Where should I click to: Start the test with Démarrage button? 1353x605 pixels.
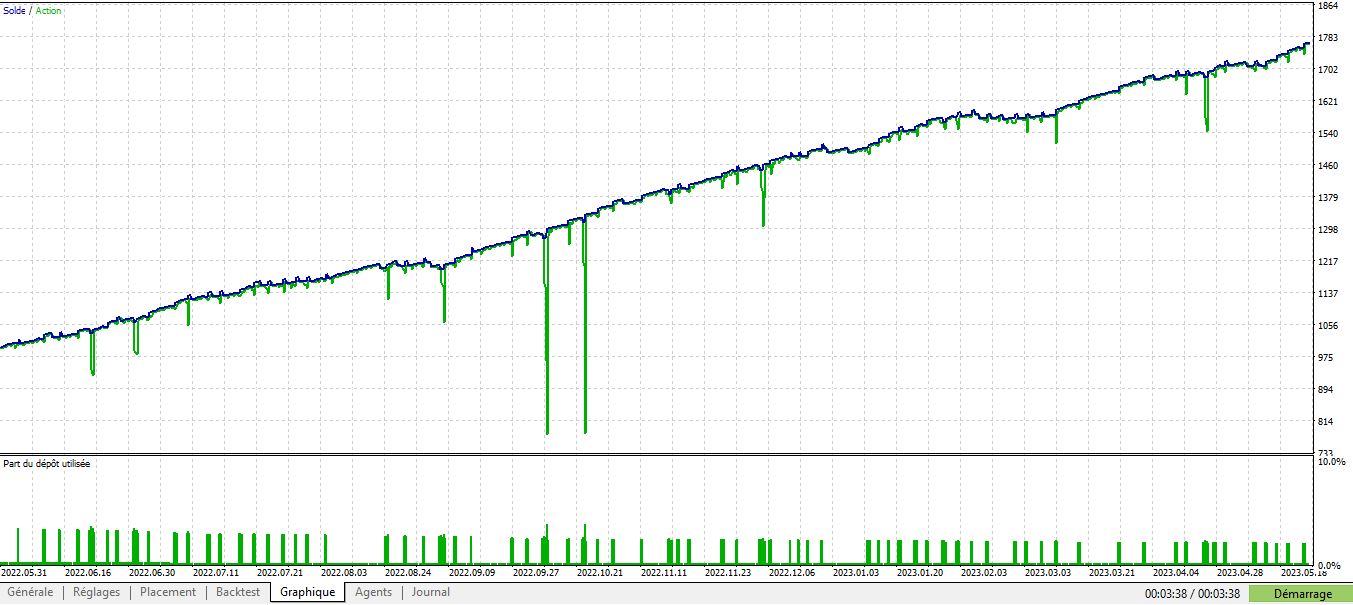tap(1300, 594)
